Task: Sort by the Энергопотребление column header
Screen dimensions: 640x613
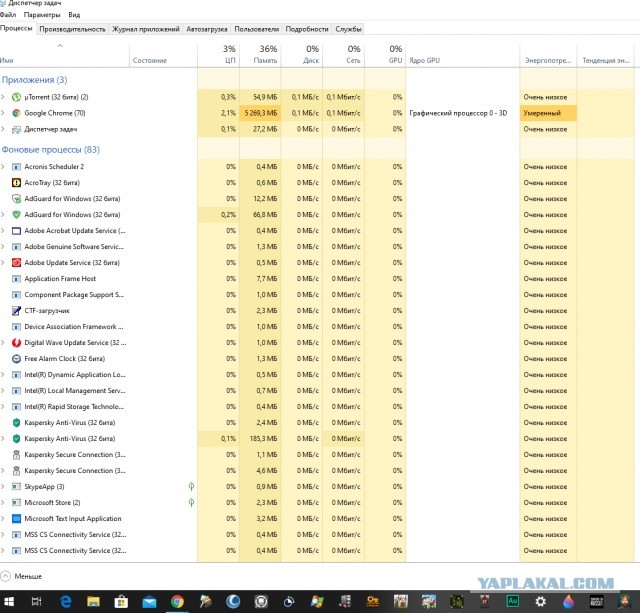Action: point(548,54)
